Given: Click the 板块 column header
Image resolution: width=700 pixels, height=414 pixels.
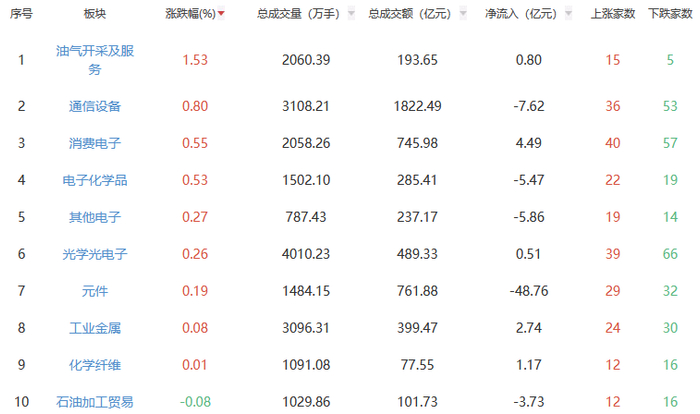Looking at the screenshot, I should tap(95, 15).
